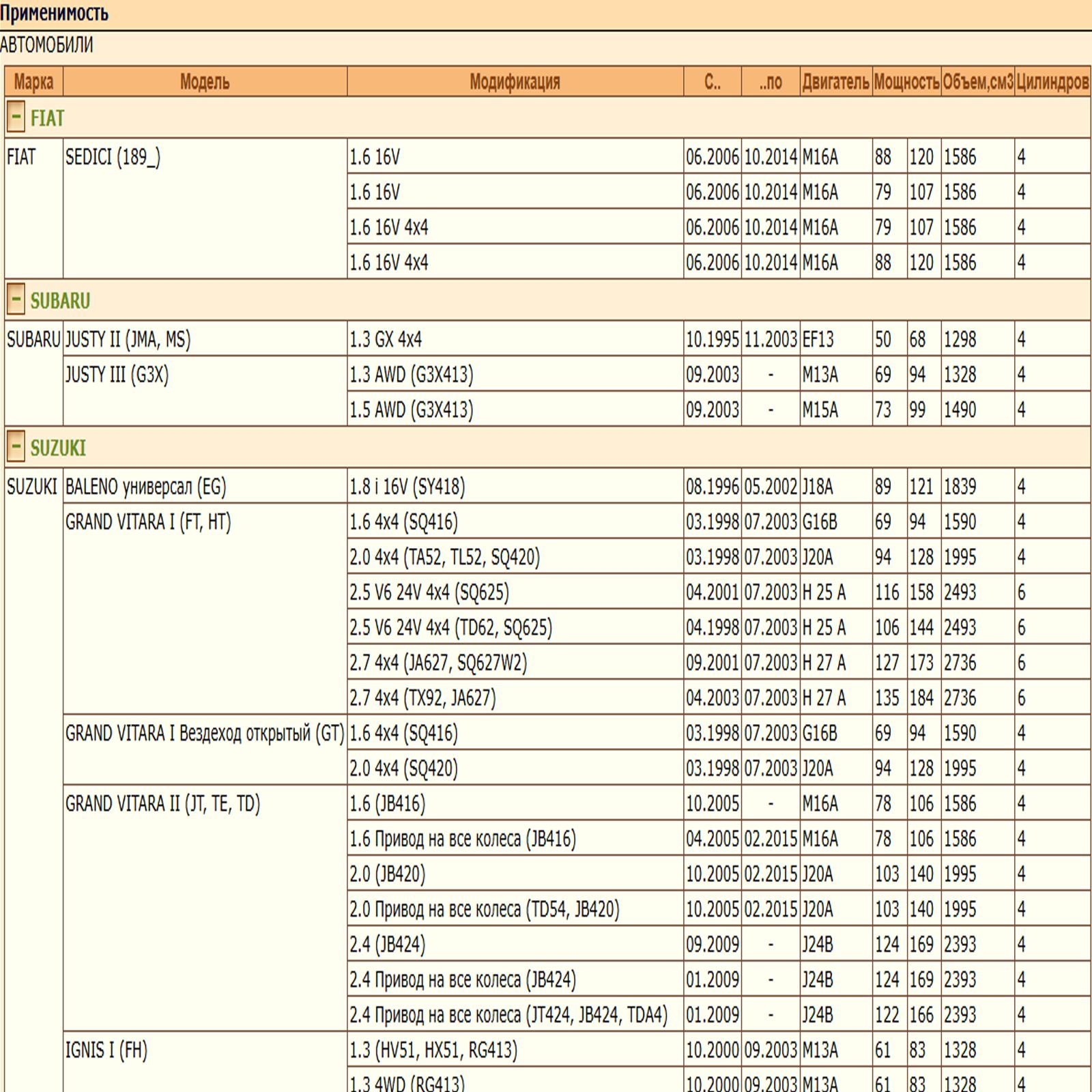Click the green SUZUKI group heading
Viewport: 1092px width, 1092px height.
click(x=58, y=448)
